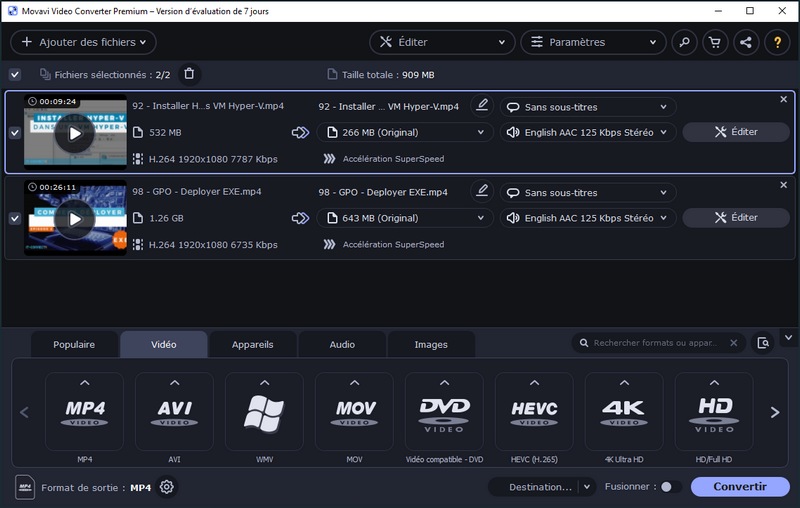800x508 pixels.
Task: Delete selected files with the trash icon
Action: [190, 74]
